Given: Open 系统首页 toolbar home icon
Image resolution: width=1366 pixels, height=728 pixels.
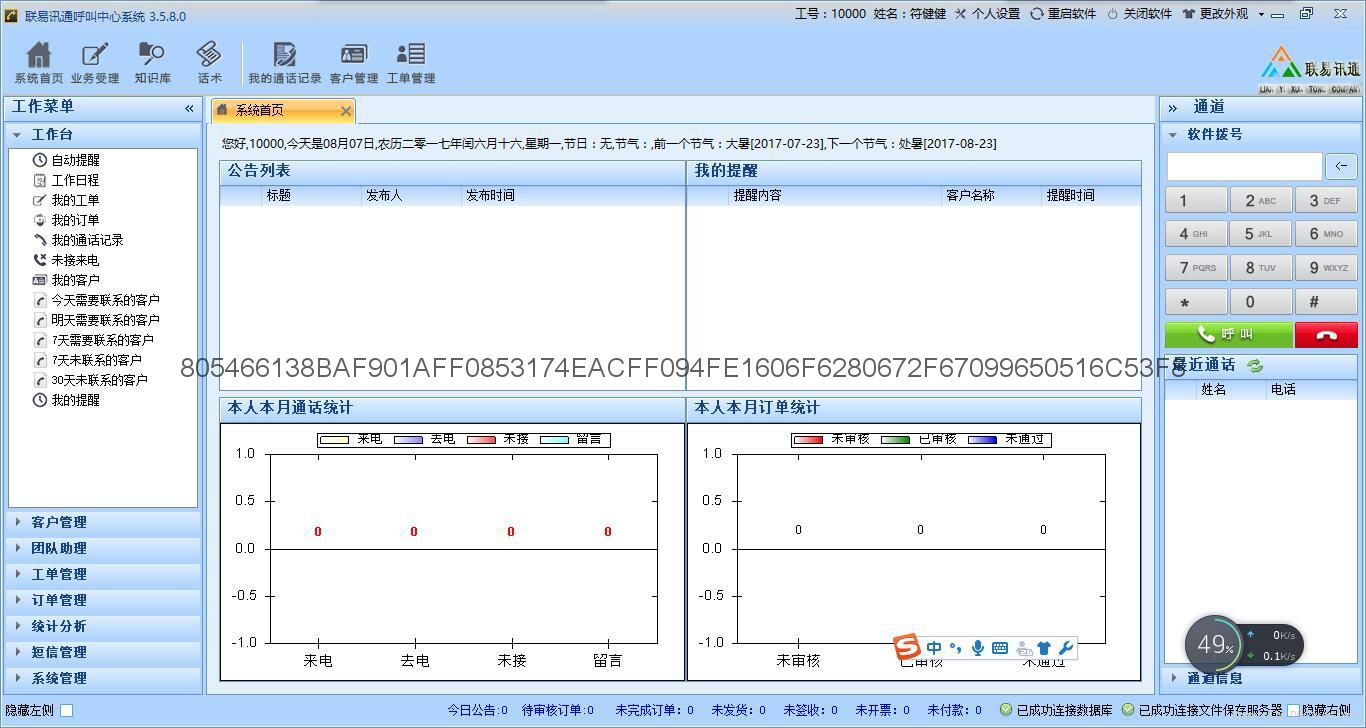Looking at the screenshot, I should (38, 62).
